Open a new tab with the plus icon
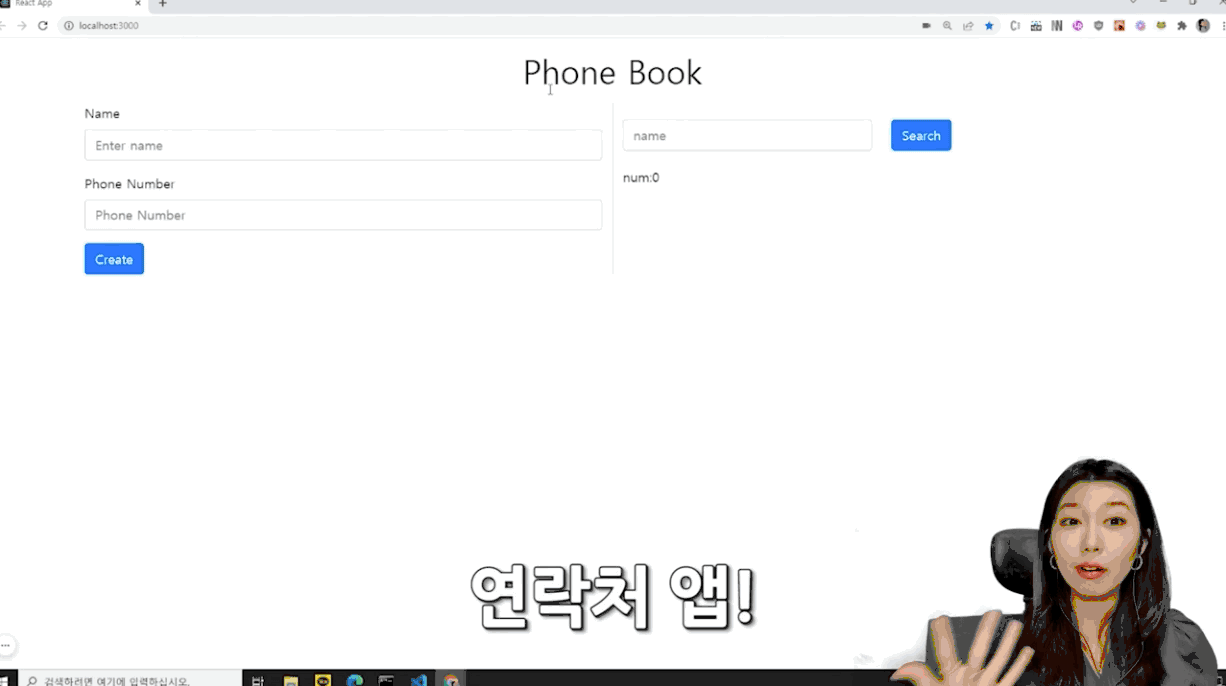 (163, 4)
